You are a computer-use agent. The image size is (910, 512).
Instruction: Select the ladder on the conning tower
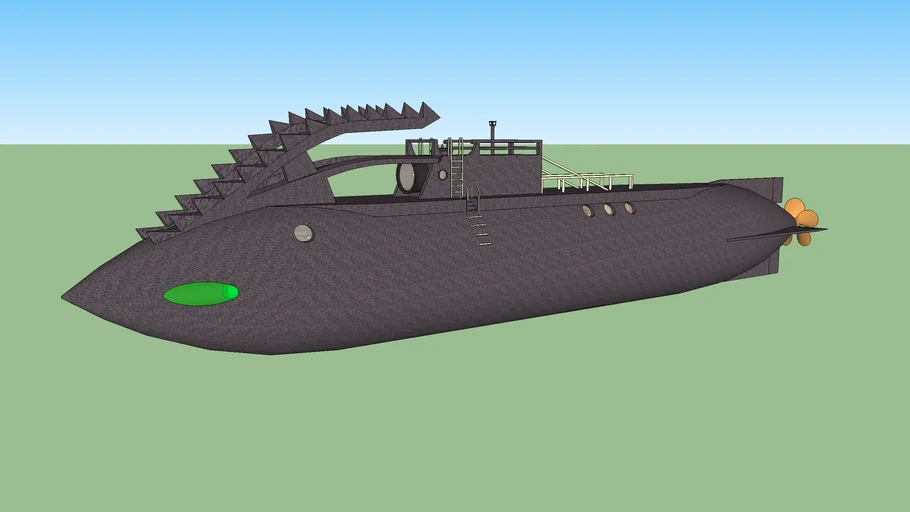(x=457, y=167)
